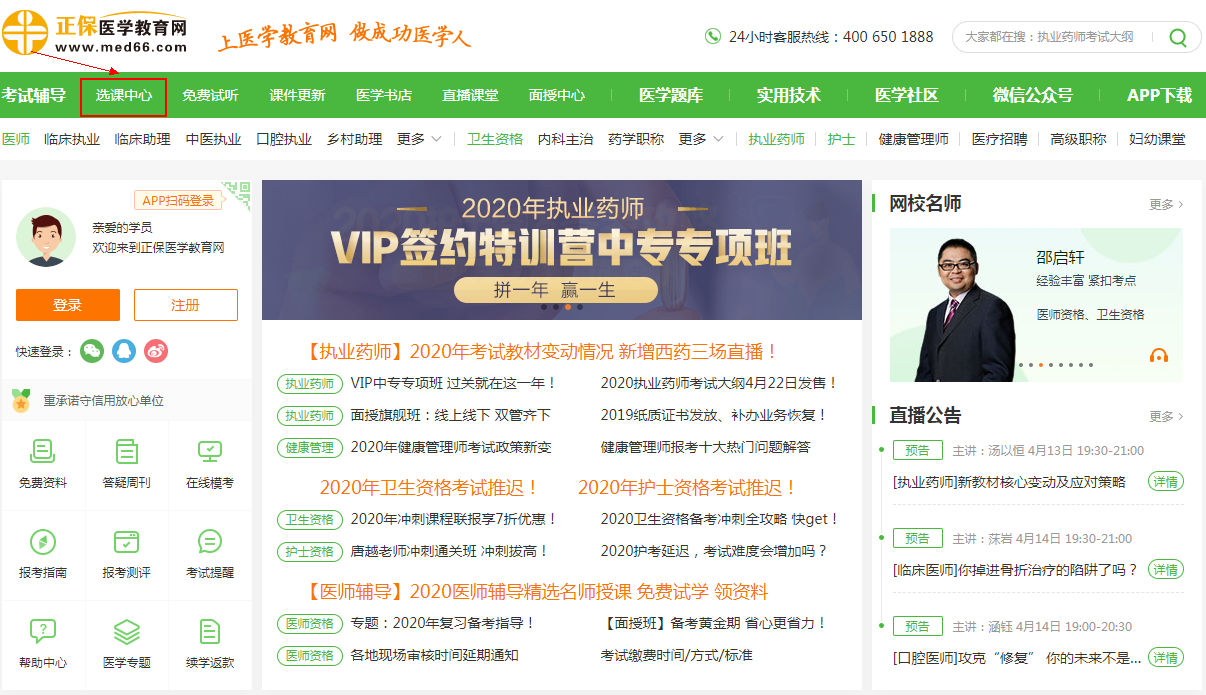Open 详情 for 汤以恒 live broadcast

[1165, 482]
